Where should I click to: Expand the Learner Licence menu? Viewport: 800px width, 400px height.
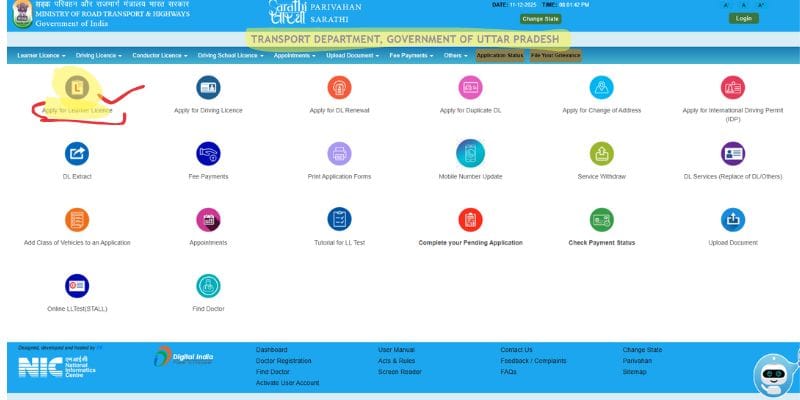pyautogui.click(x=41, y=56)
